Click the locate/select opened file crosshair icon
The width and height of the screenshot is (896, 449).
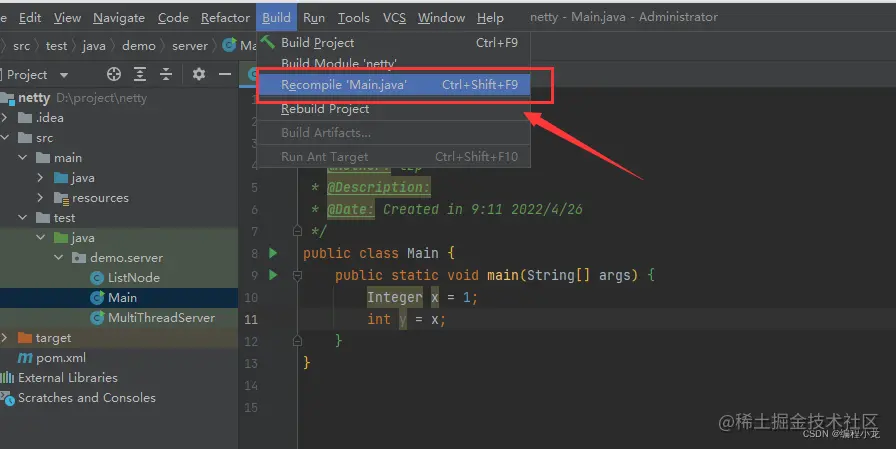[114, 74]
